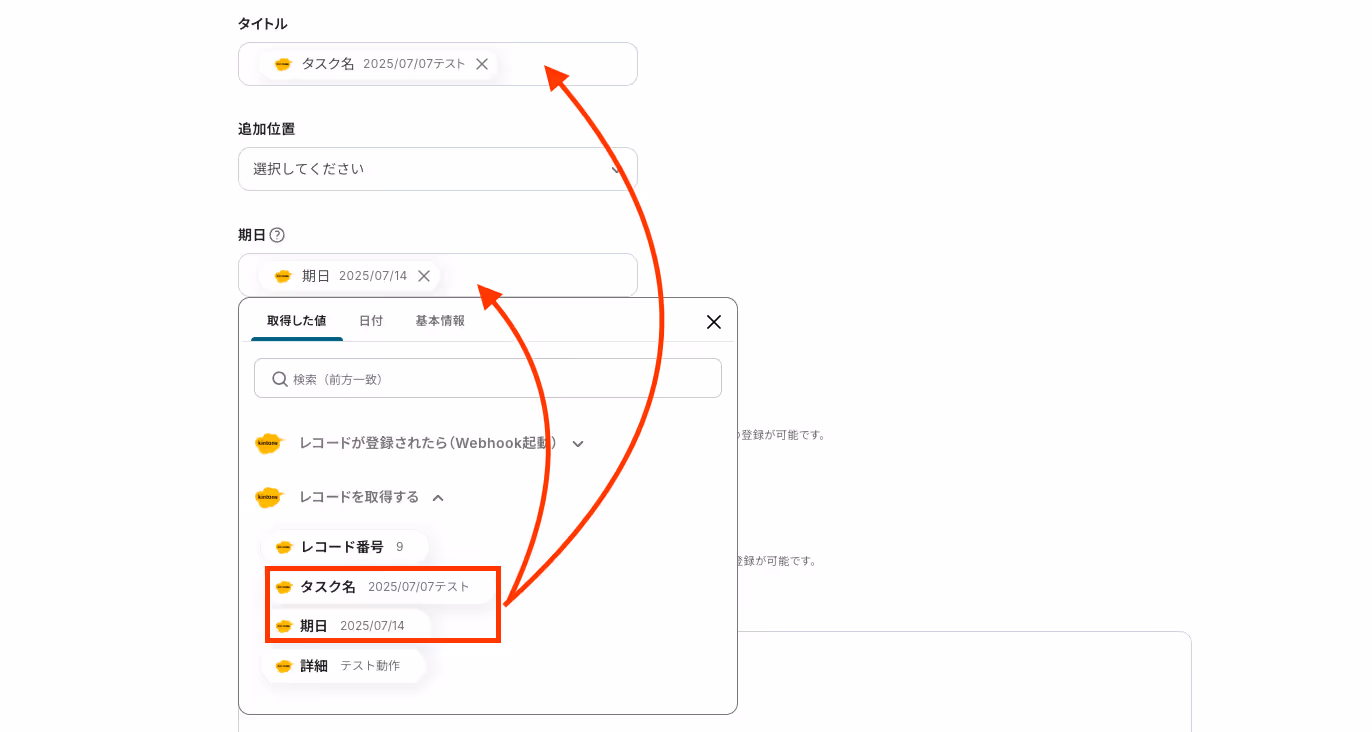Collapse the レコードを取得する section
The width and height of the screenshot is (1372, 732).
coord(438,497)
